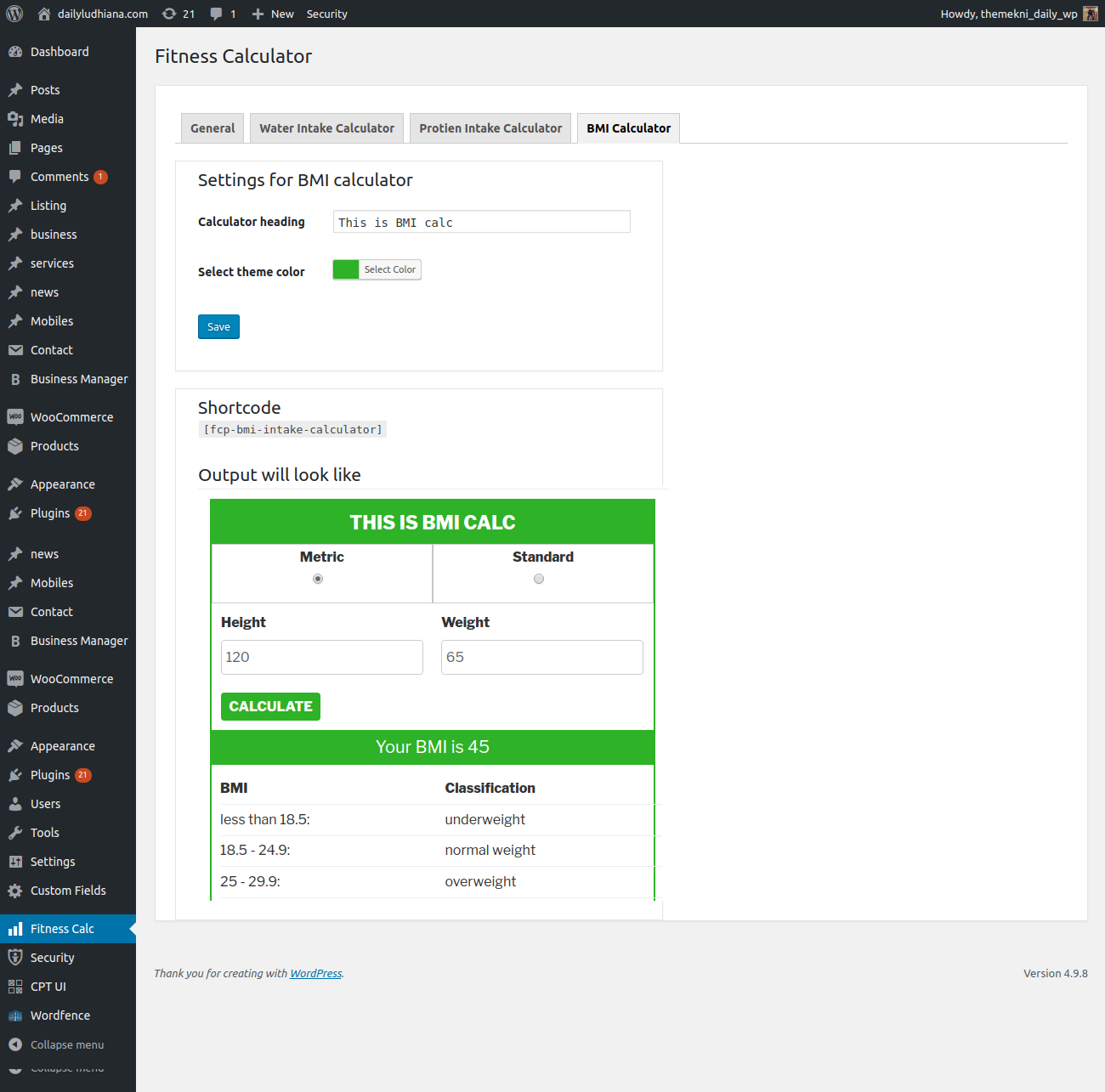The height and width of the screenshot is (1092, 1105).
Task: Click the 'less than 18.5:' table cell
Action: tap(265, 819)
